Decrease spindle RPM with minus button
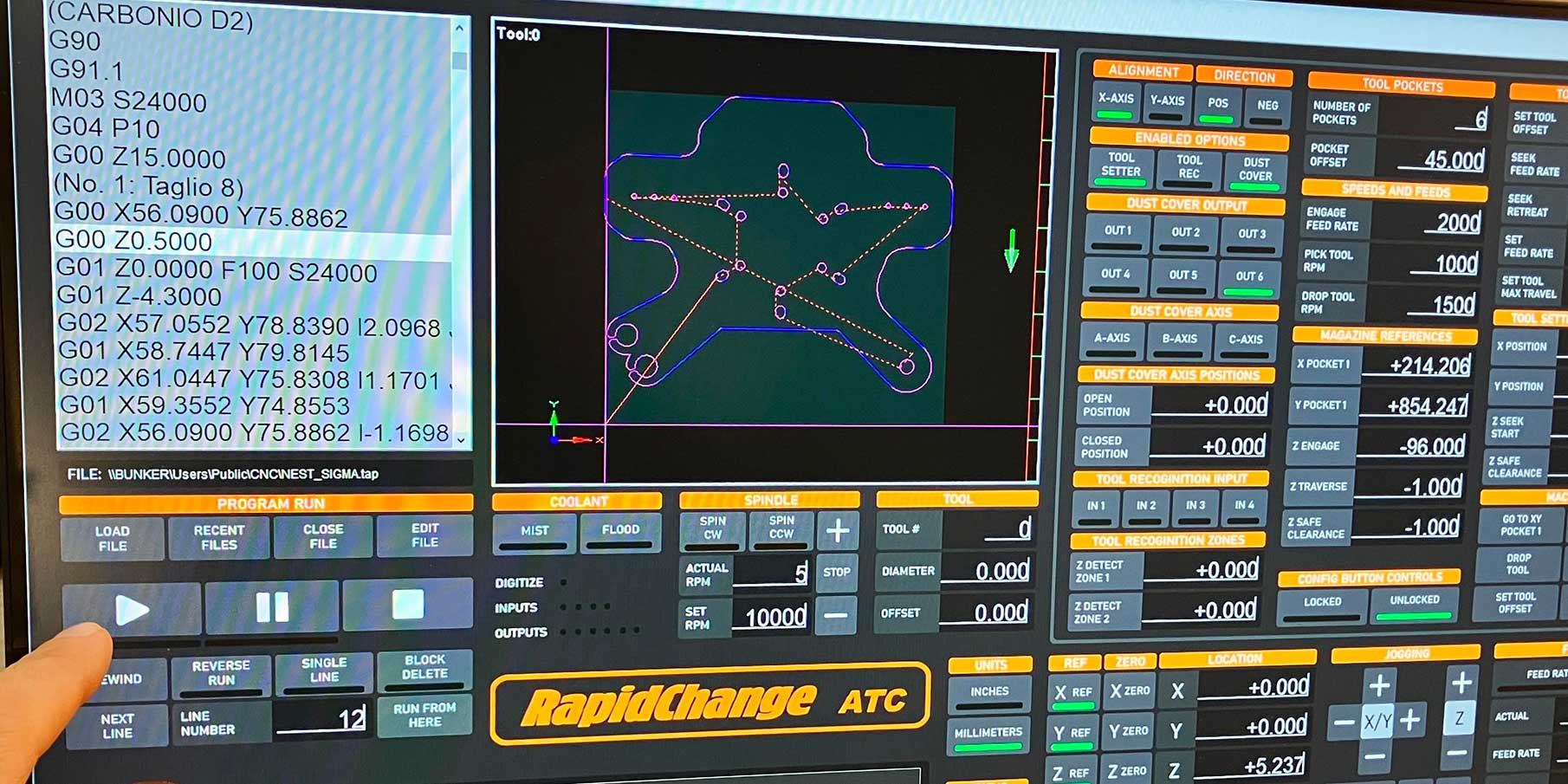 point(836,615)
